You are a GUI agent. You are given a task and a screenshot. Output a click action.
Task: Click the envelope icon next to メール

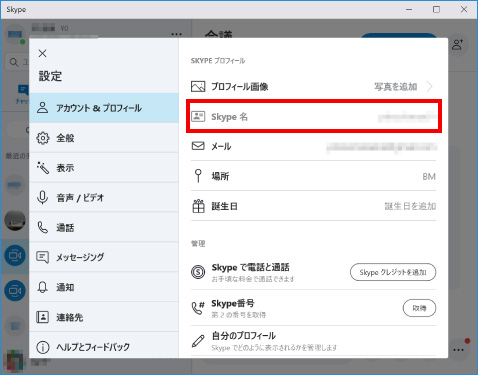coord(198,146)
